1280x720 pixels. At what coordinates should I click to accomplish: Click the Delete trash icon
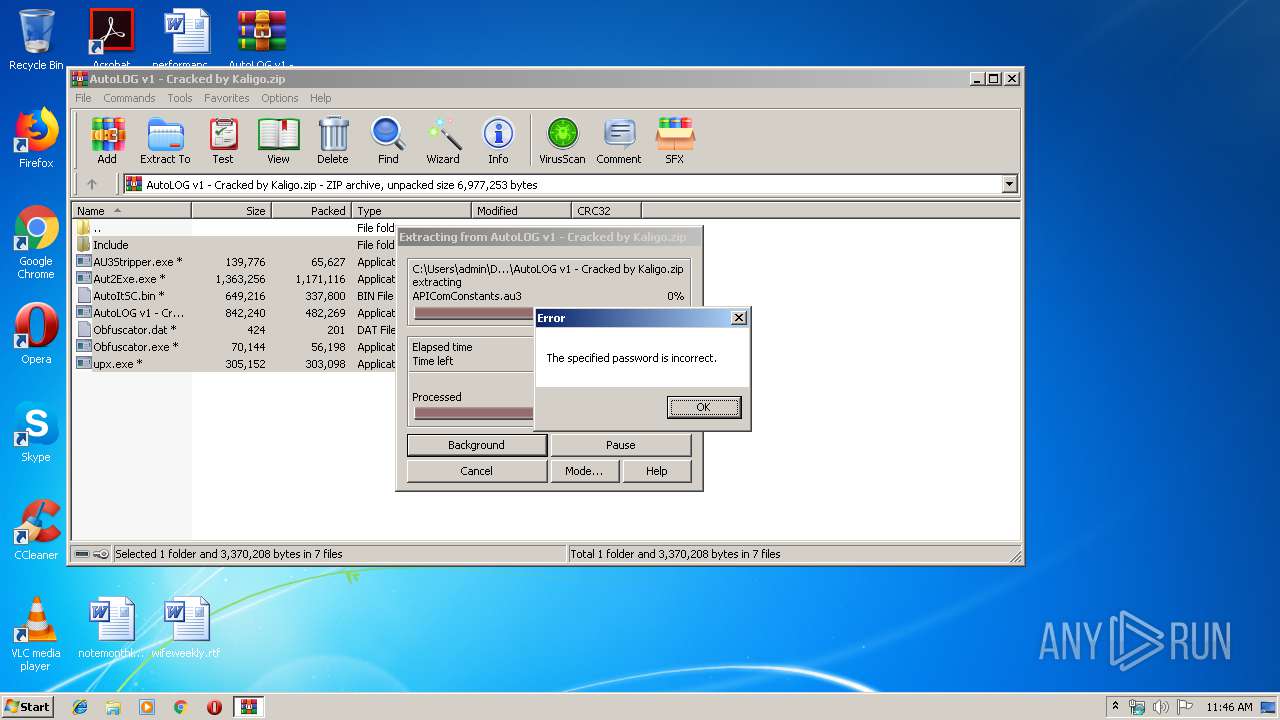pyautogui.click(x=333, y=141)
